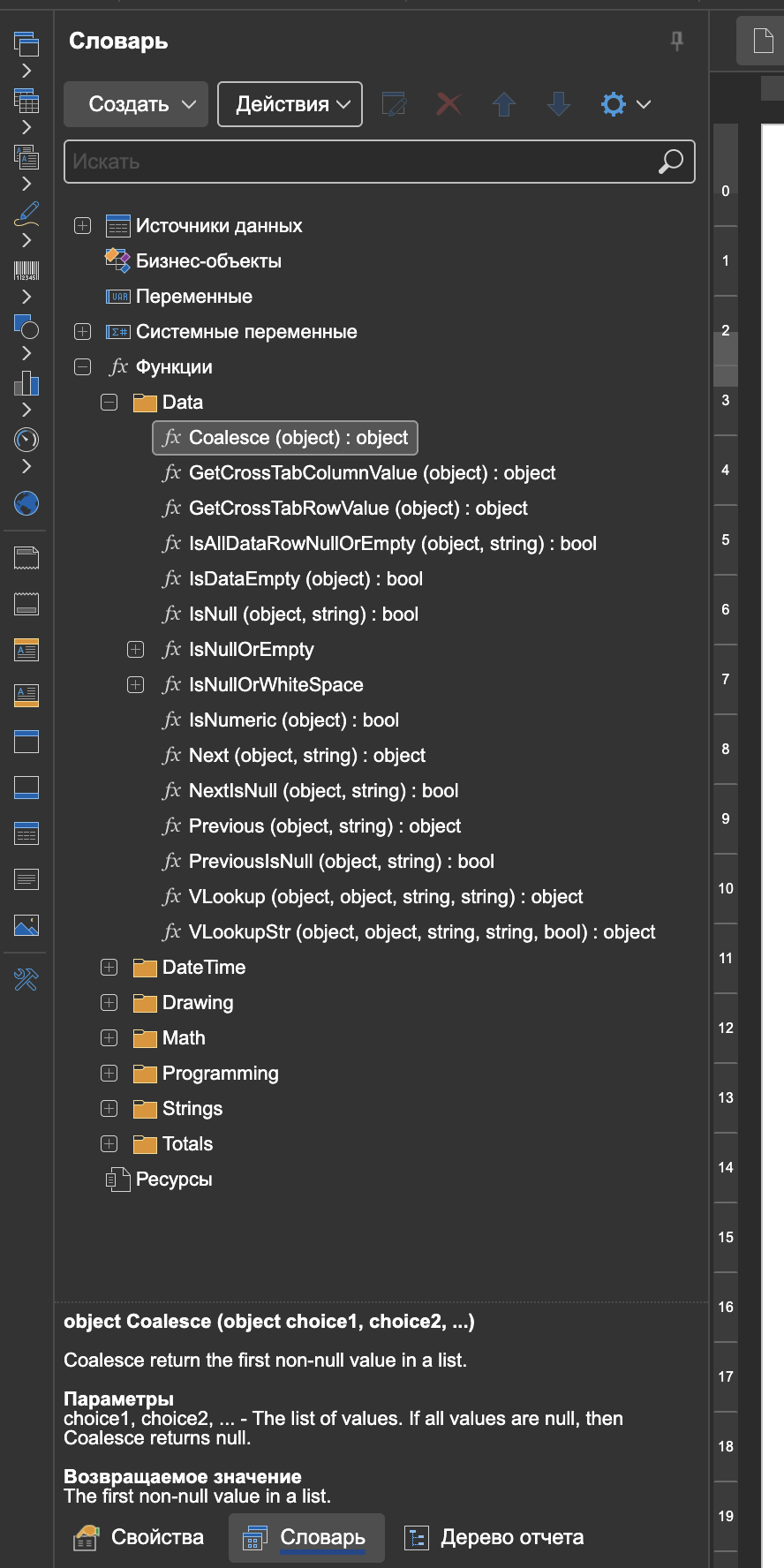Expand the Strings folder
The width and height of the screenshot is (784, 1568).
(109, 1109)
